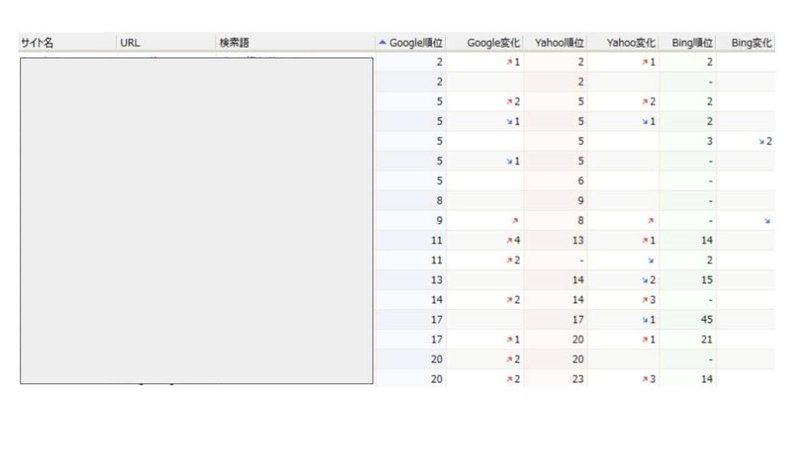Click the lone Bing変化 down arrow in the Google rank 9 row

767,221
